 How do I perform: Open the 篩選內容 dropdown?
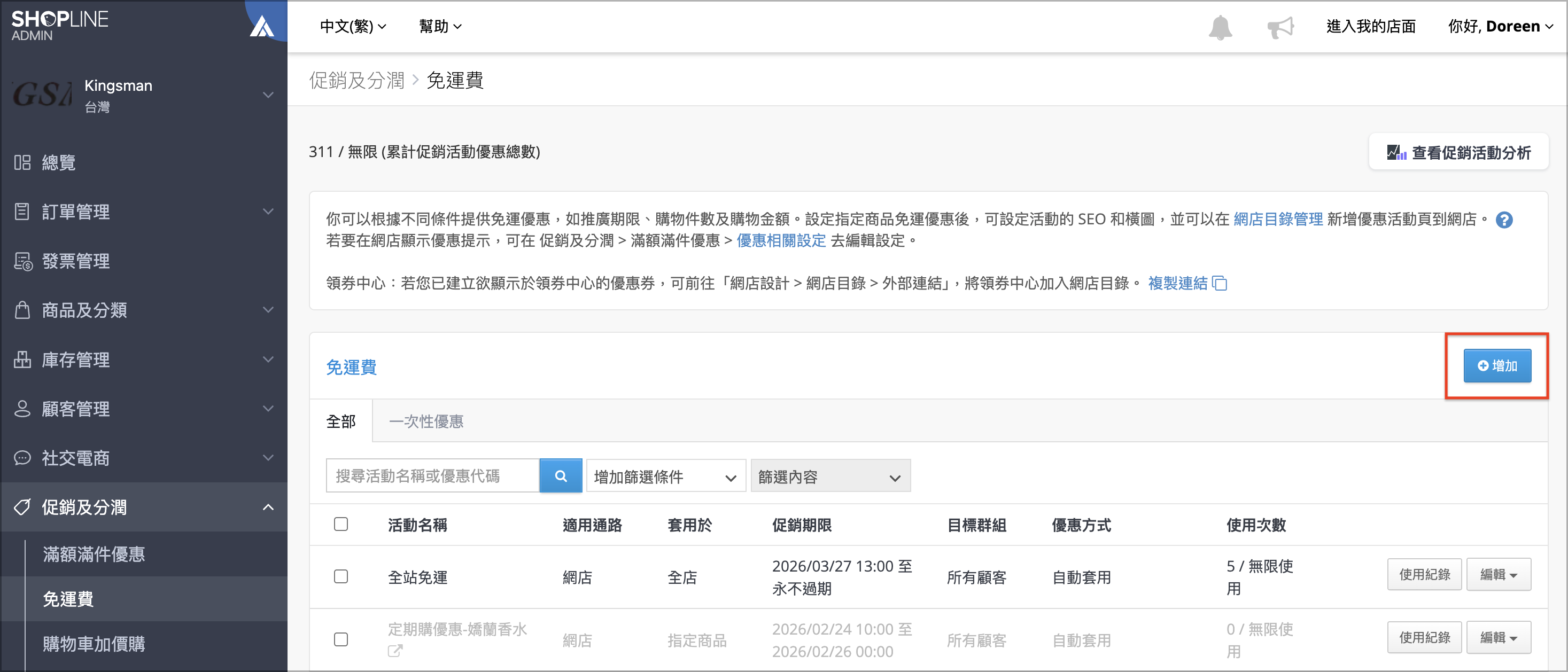[x=830, y=475]
